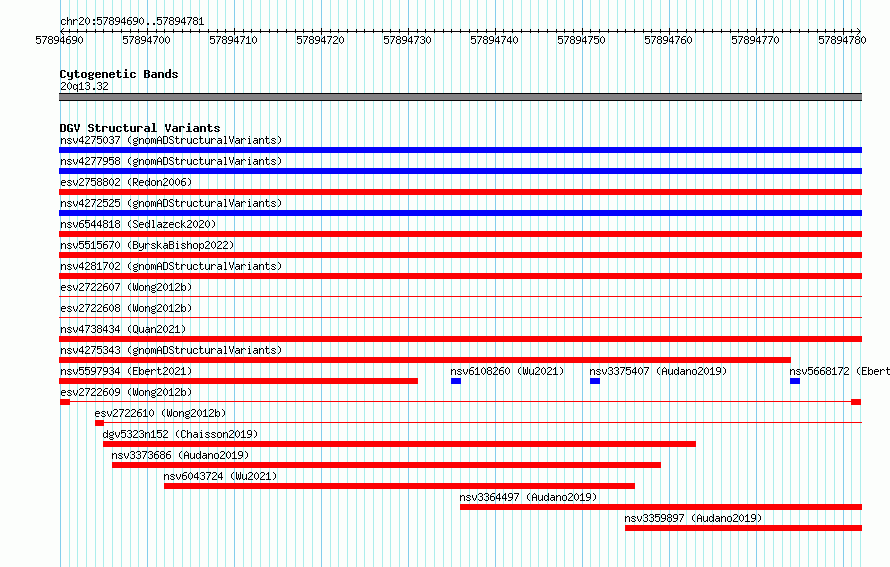
Task: Click the small red esv2722610 start block
Action: [99, 423]
